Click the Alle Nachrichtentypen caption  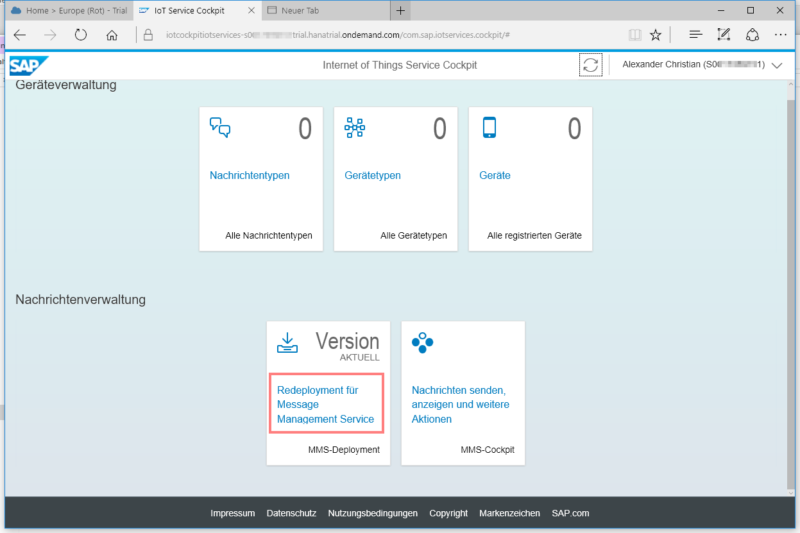[269, 236]
